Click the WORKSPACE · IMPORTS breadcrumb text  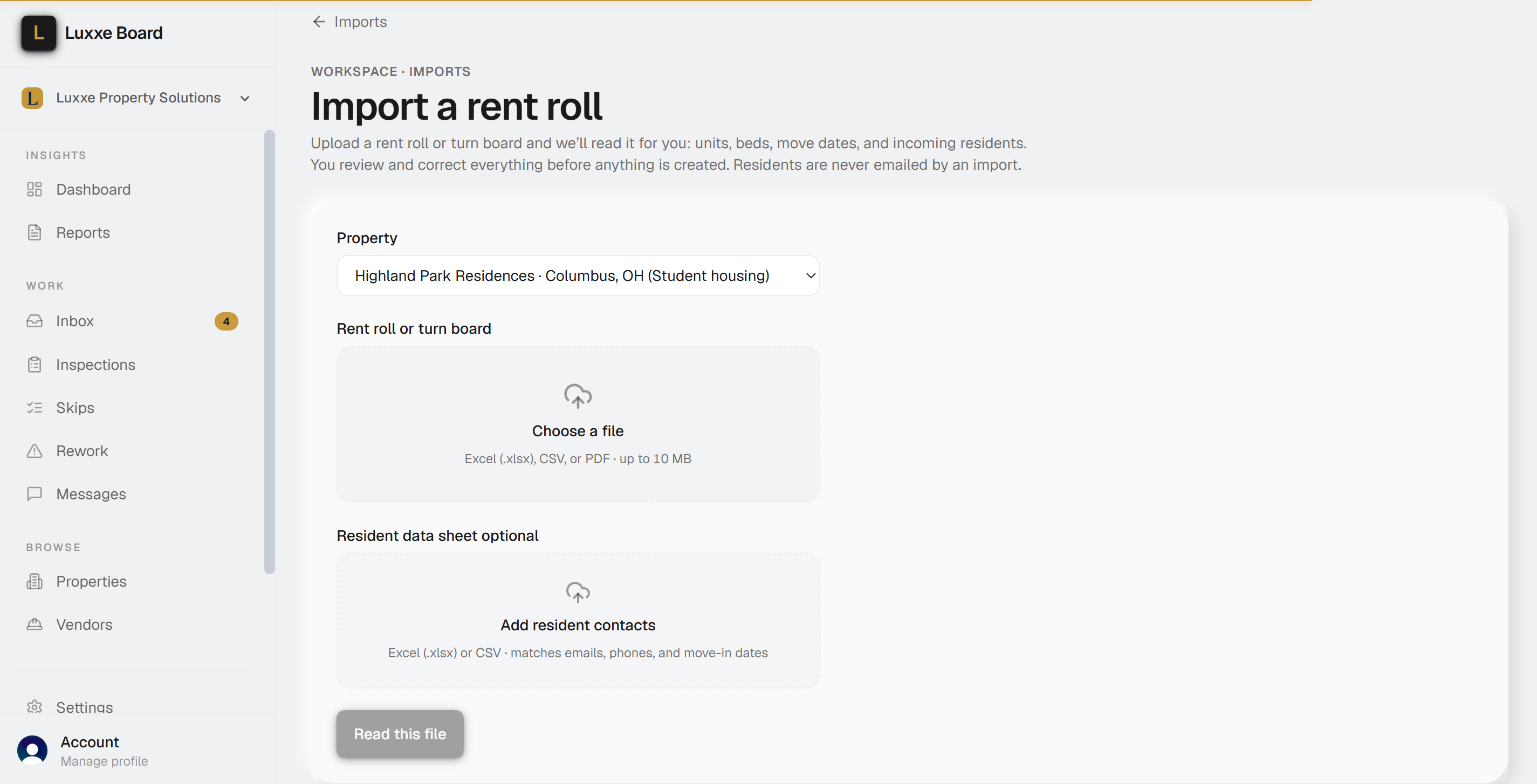[x=390, y=72]
